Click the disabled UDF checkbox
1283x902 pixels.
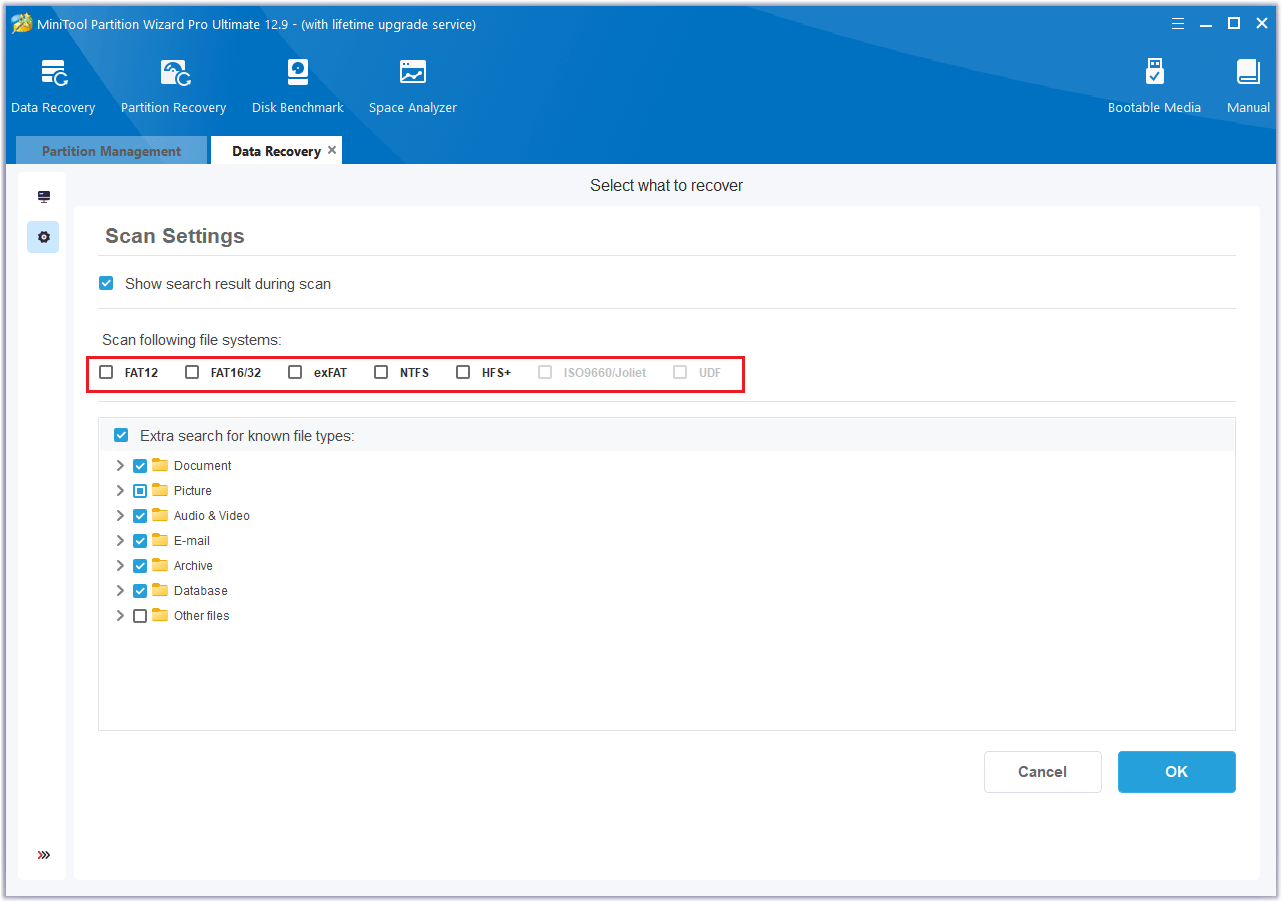pos(680,372)
